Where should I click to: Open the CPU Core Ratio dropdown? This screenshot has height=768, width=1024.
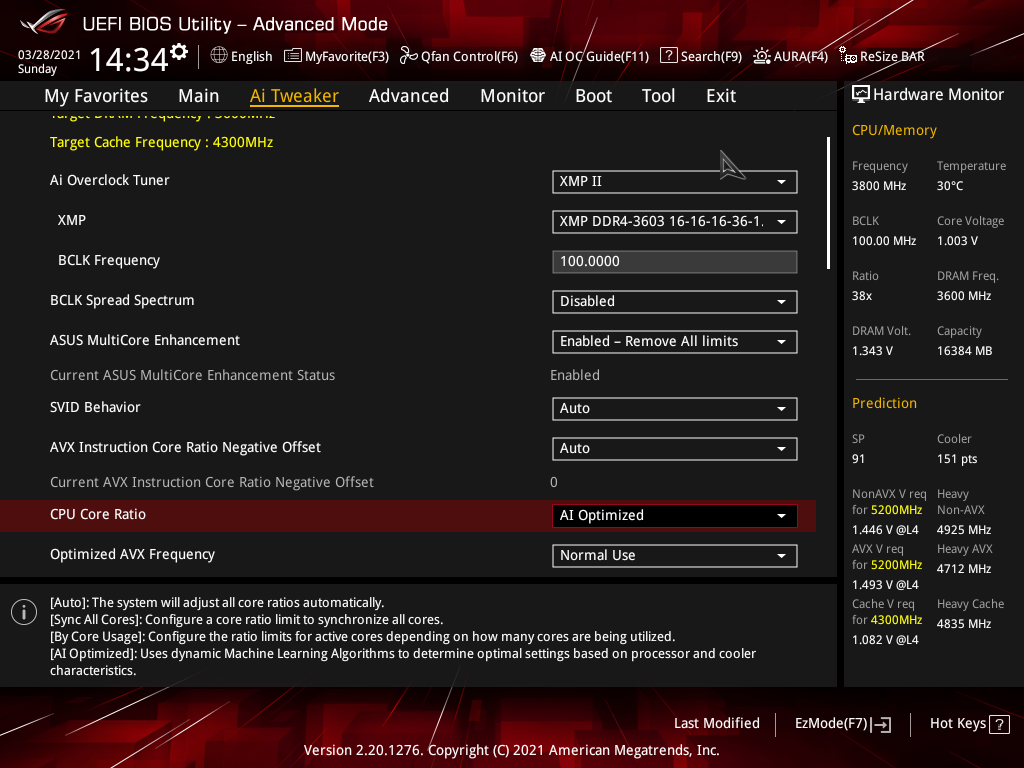point(675,516)
